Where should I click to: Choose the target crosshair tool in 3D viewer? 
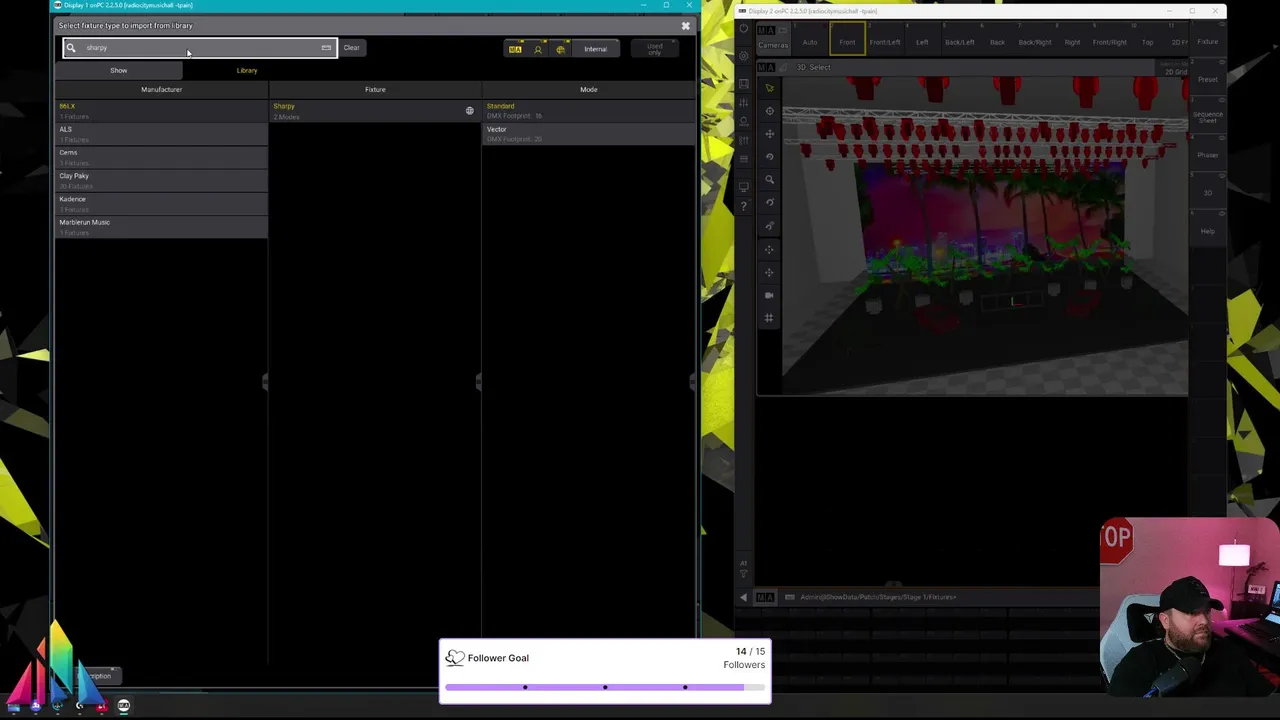point(769,111)
